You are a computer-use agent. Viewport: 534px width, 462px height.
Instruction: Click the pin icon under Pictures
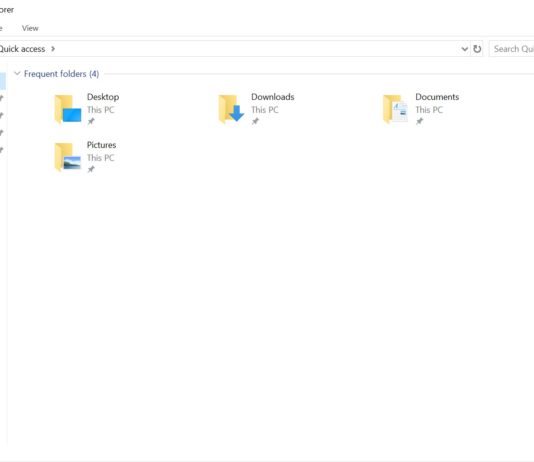[91, 169]
